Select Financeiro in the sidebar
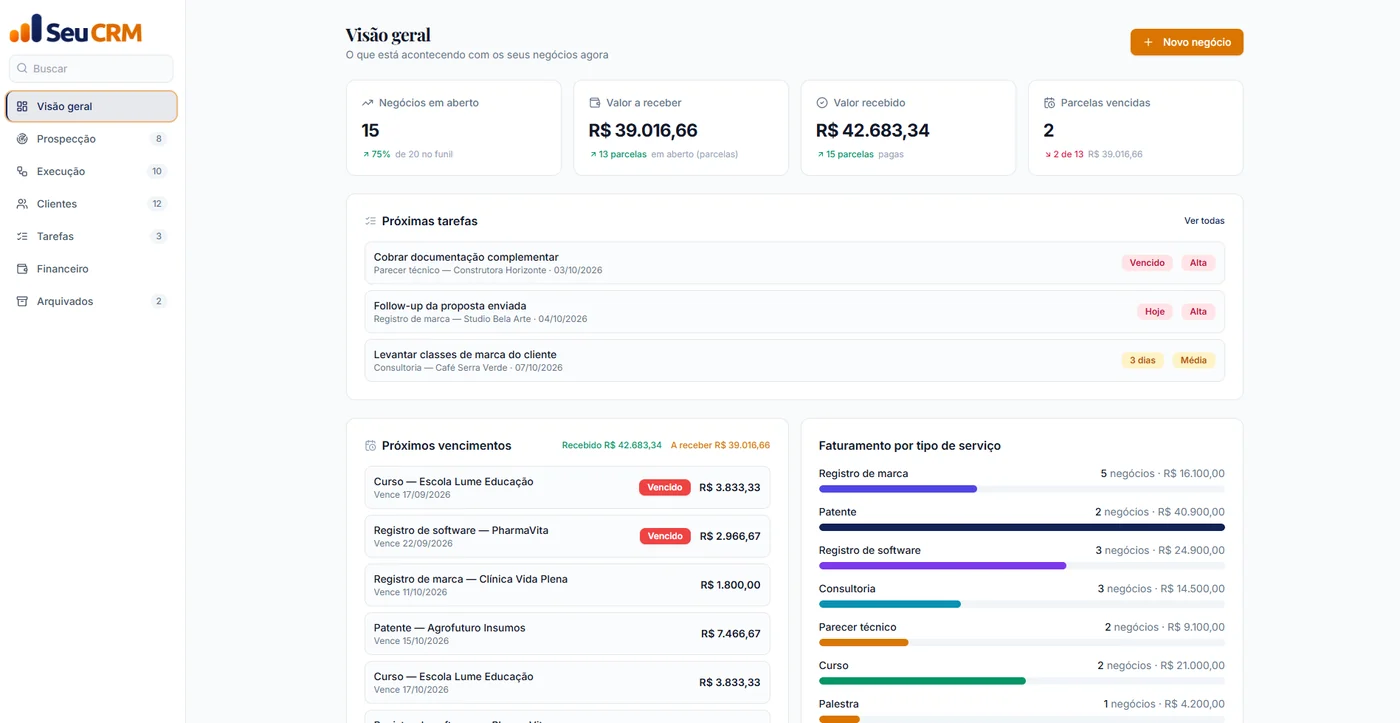Image resolution: width=1400 pixels, height=723 pixels. tap(91, 269)
